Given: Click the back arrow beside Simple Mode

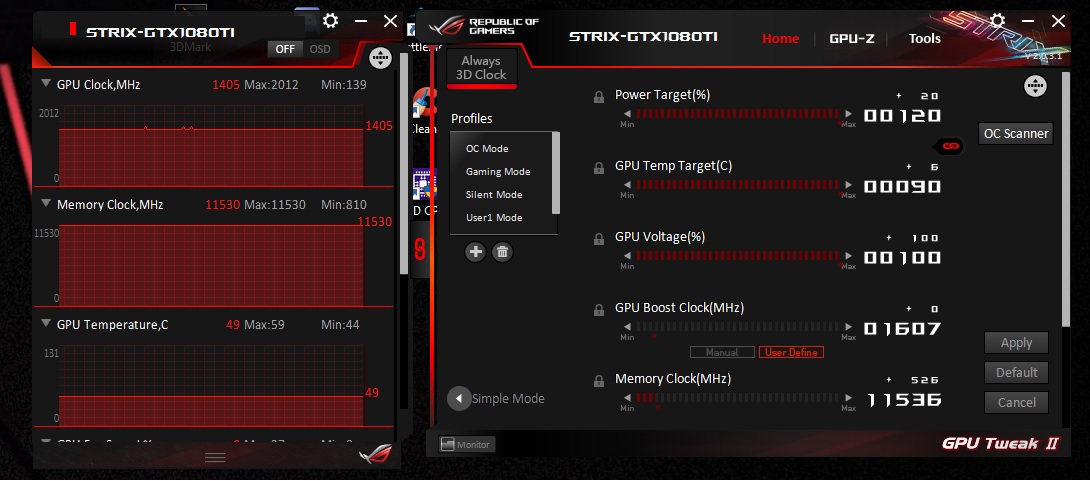Looking at the screenshot, I should (x=458, y=399).
